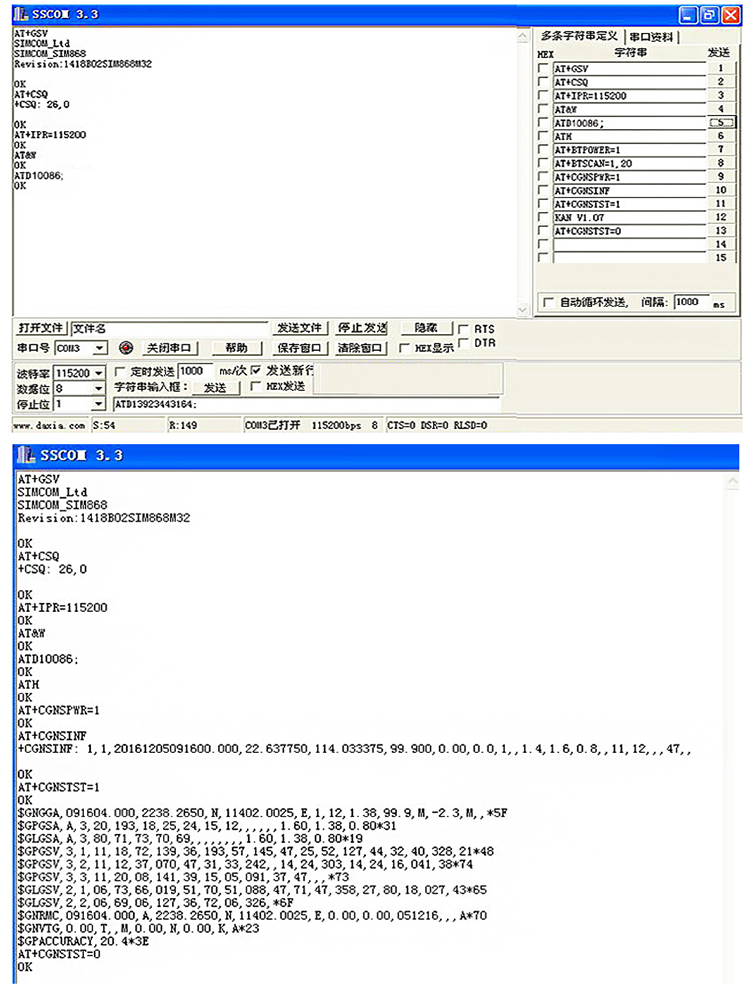Screen dimensions: 750x990
Task: Toggle the 自动循环发送 checkbox
Action: (x=547, y=302)
